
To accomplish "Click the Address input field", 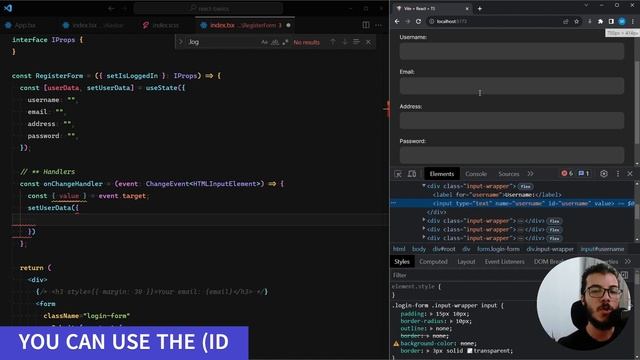I will coord(511,120).
